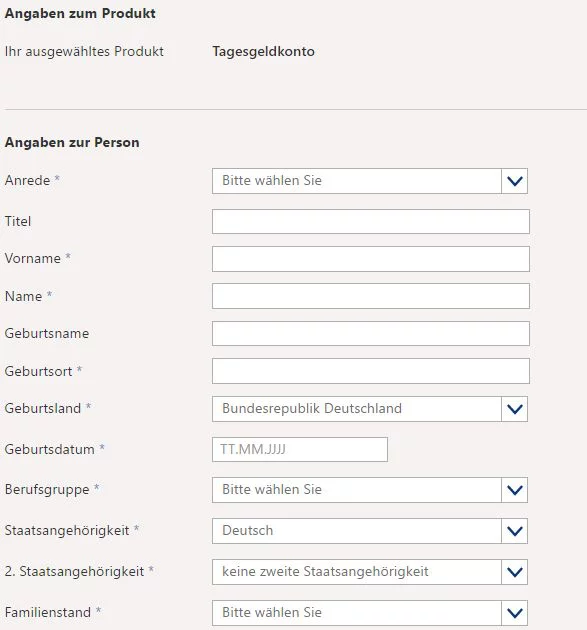587x630 pixels.
Task: Open the Anrede dropdown
Action: tap(370, 181)
